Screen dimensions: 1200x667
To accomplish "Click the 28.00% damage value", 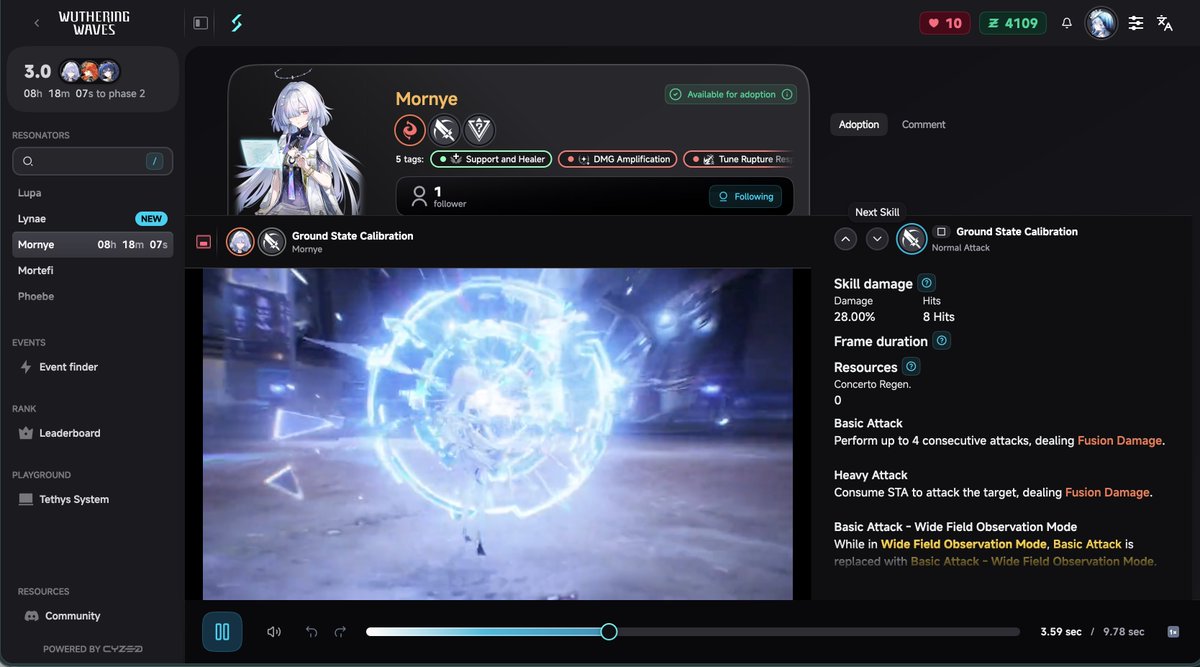I will point(855,317).
